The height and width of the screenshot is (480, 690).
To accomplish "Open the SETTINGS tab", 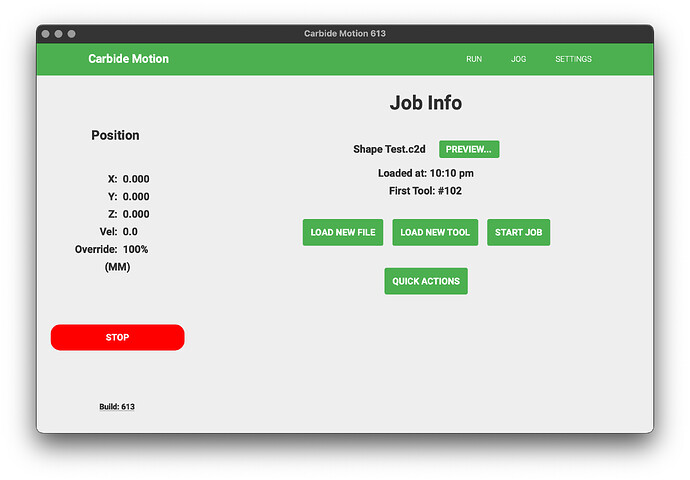I will (573, 59).
